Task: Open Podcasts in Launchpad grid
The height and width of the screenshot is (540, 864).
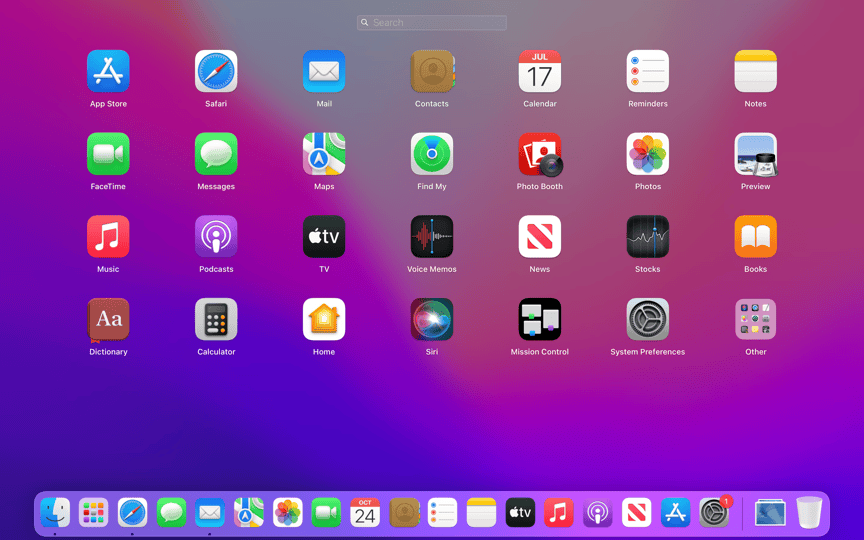Action: tap(216, 237)
